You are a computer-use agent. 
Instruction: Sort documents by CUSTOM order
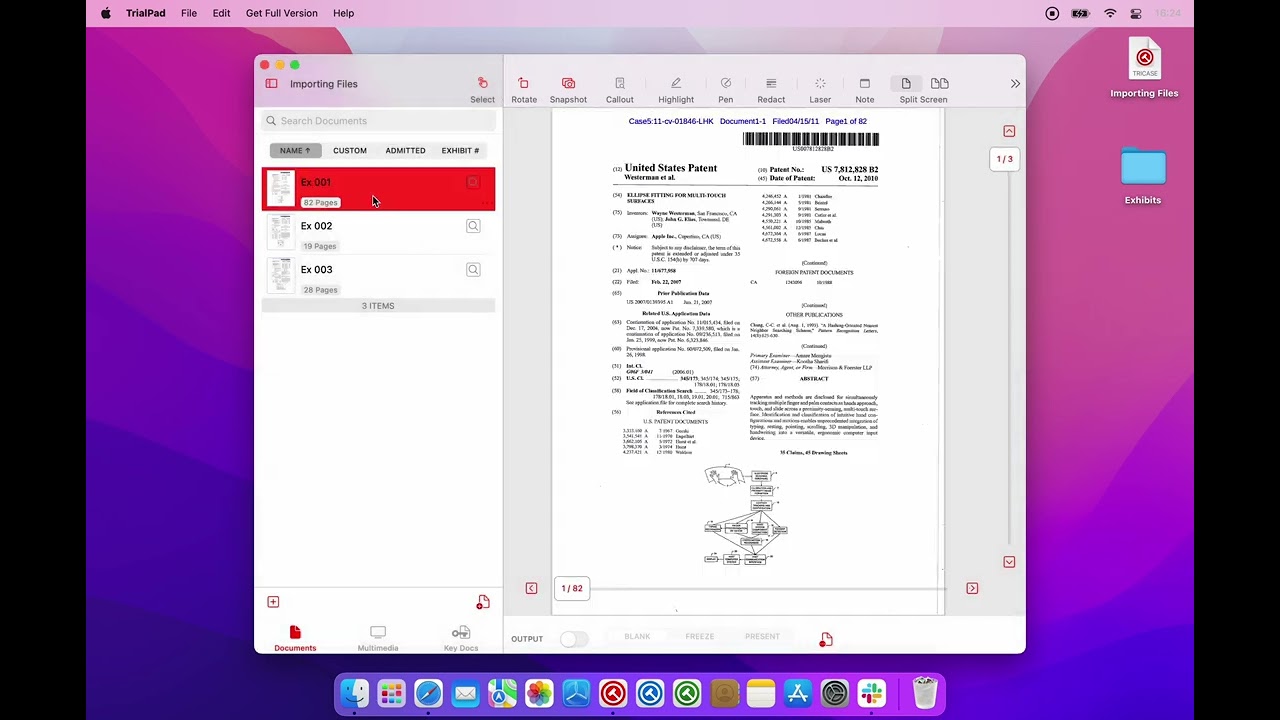pos(350,150)
